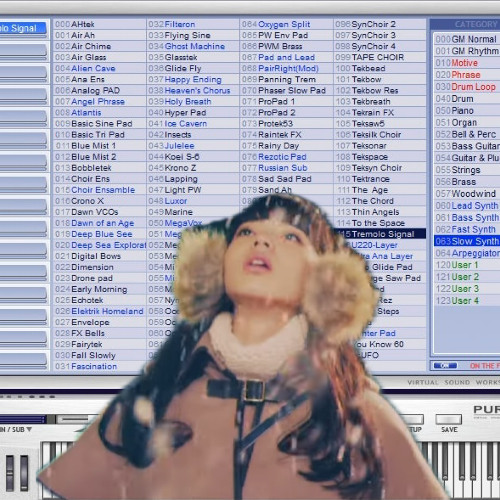Screen dimensions: 500x500
Task: Load preset 067 Pad and Lead
Action: coord(286,57)
